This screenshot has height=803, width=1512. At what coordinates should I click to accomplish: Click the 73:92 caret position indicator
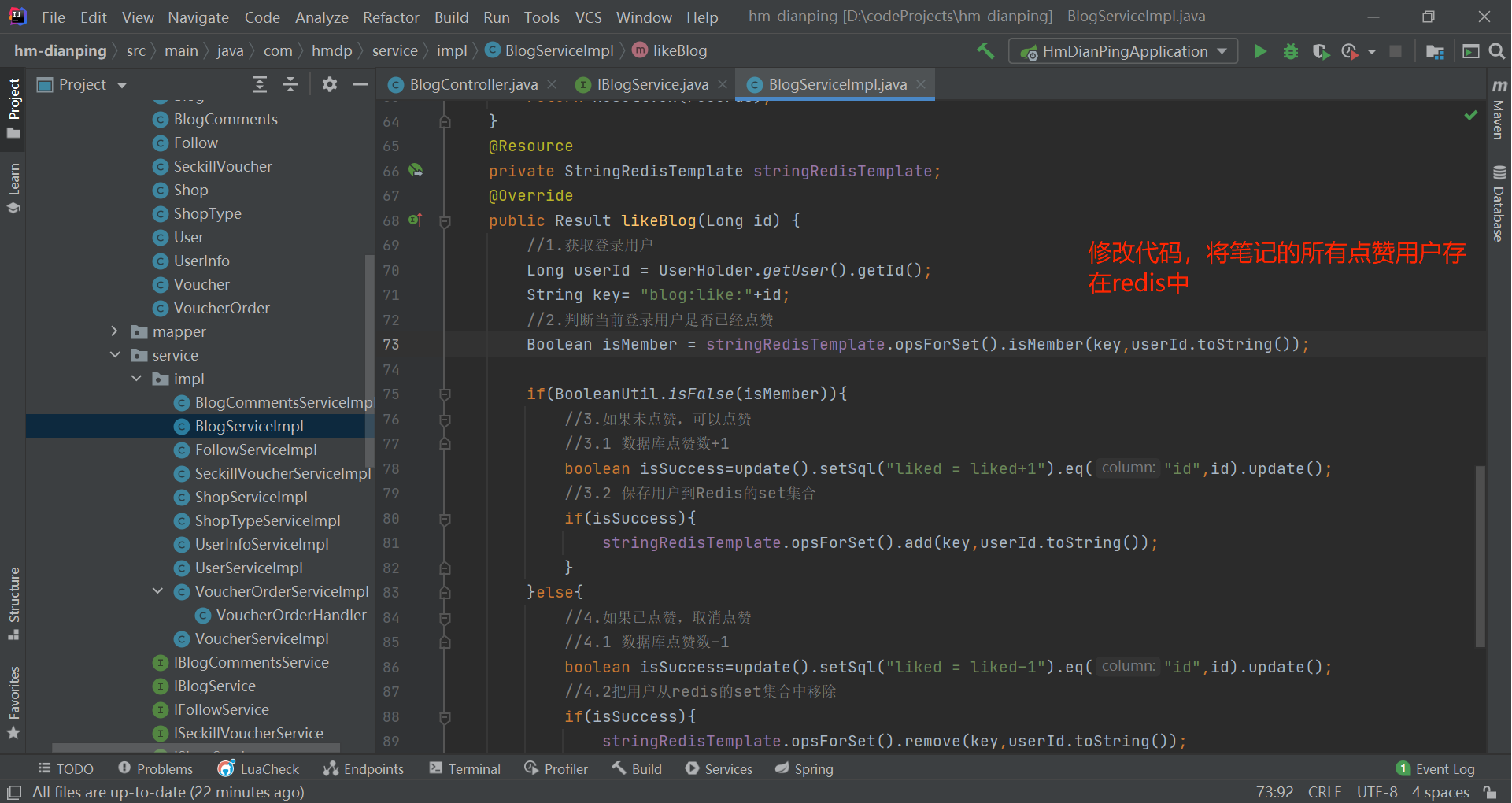tap(1274, 792)
